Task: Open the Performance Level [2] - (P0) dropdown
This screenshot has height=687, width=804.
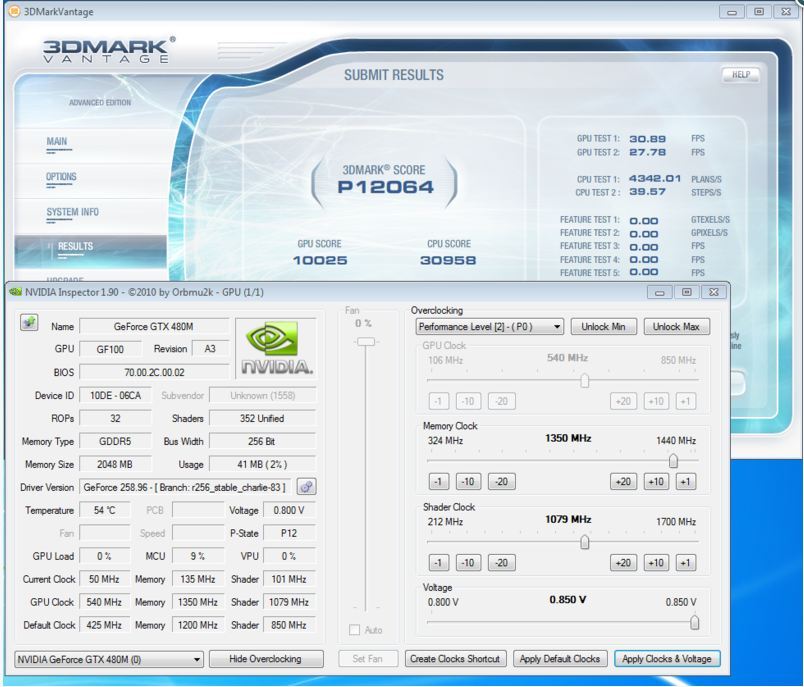Action: point(489,327)
